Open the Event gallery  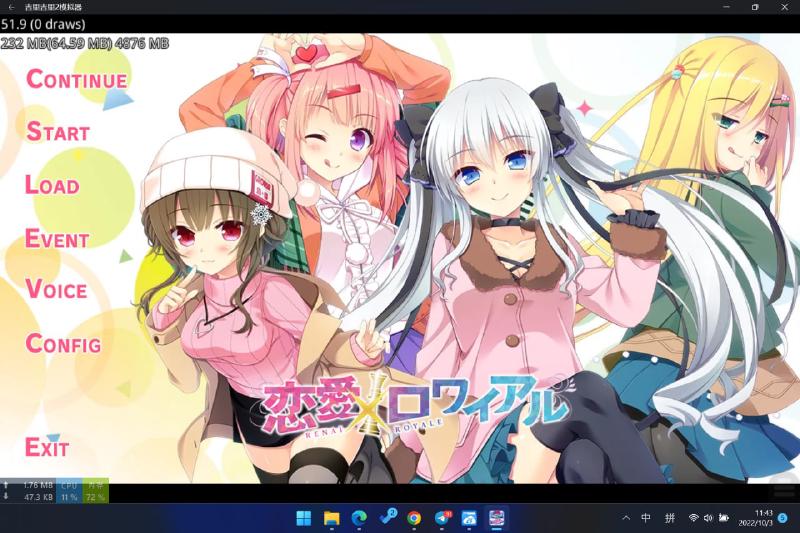[x=57, y=239]
